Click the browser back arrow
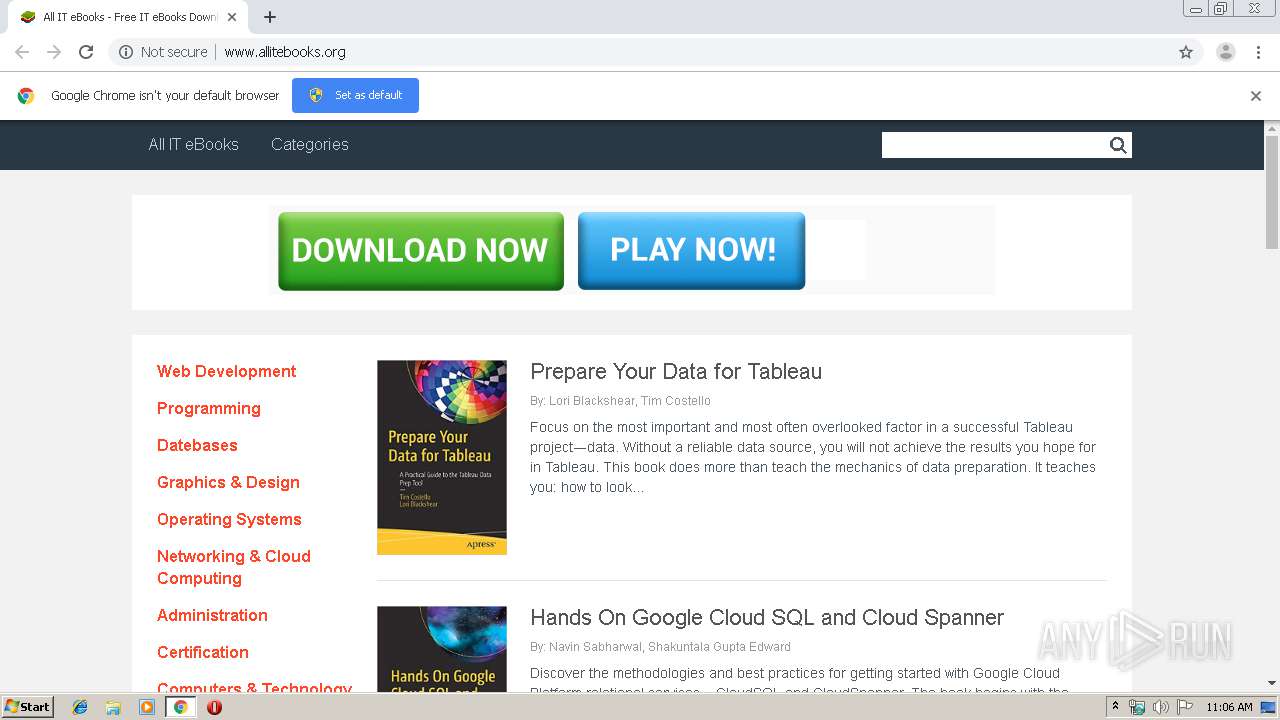This screenshot has height=720, width=1280. tap(22, 52)
